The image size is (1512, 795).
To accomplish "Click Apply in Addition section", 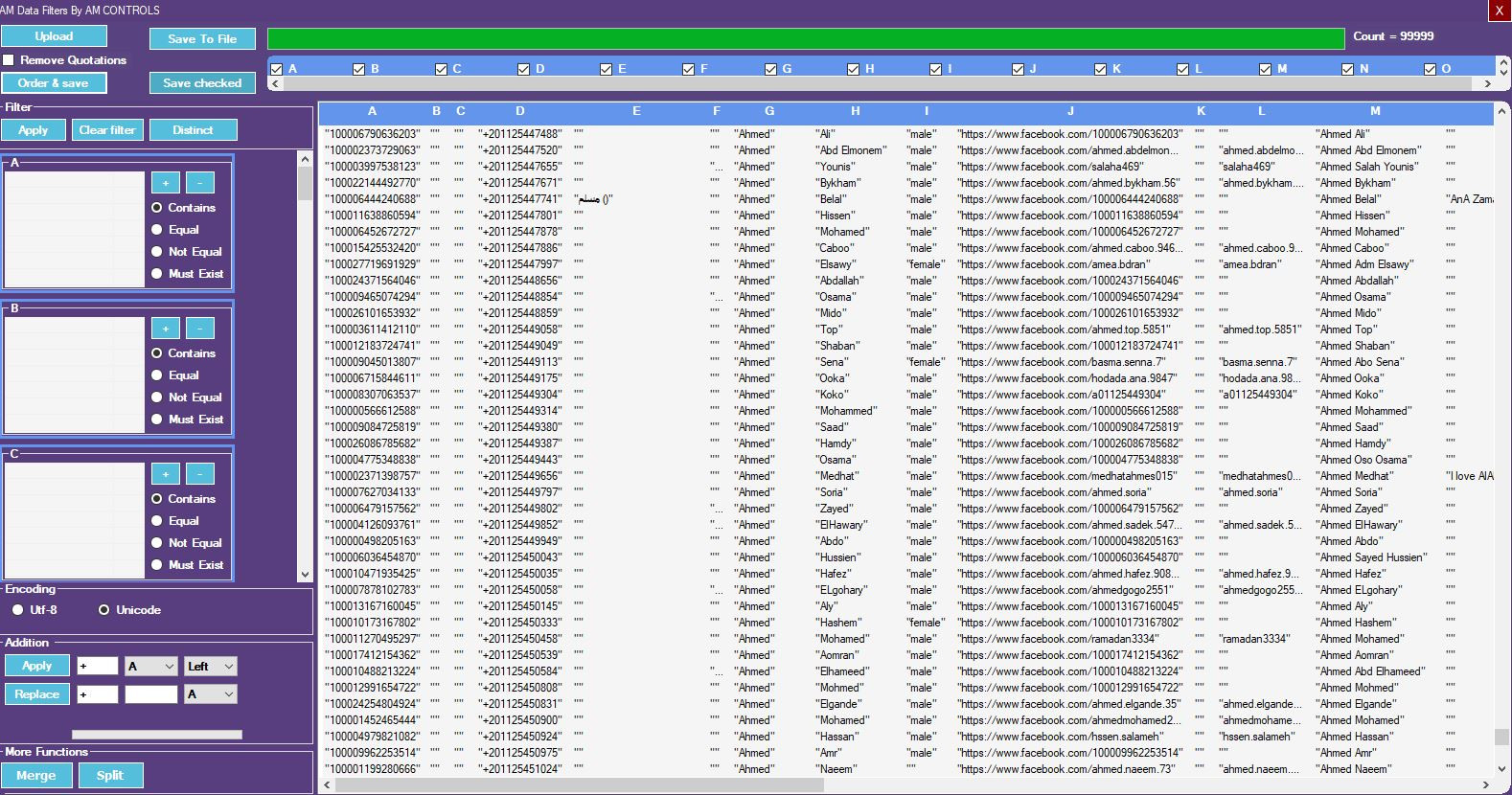I will tap(37, 666).
